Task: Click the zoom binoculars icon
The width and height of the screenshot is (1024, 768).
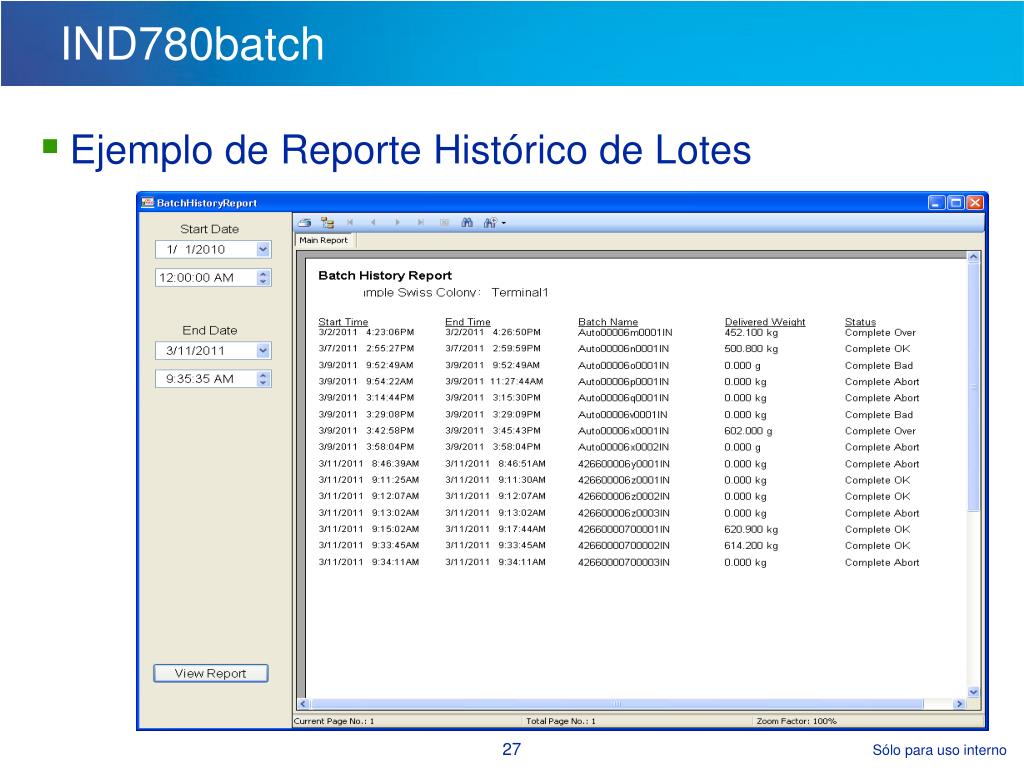Action: click(490, 223)
